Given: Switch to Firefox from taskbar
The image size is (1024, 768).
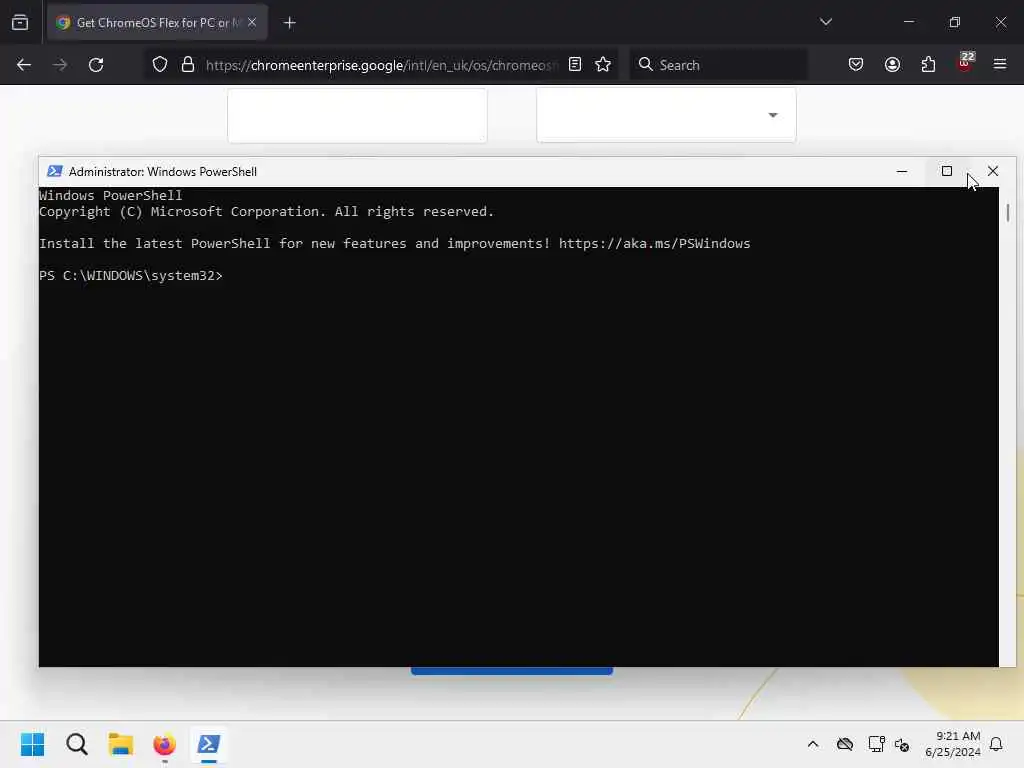Looking at the screenshot, I should (x=165, y=744).
